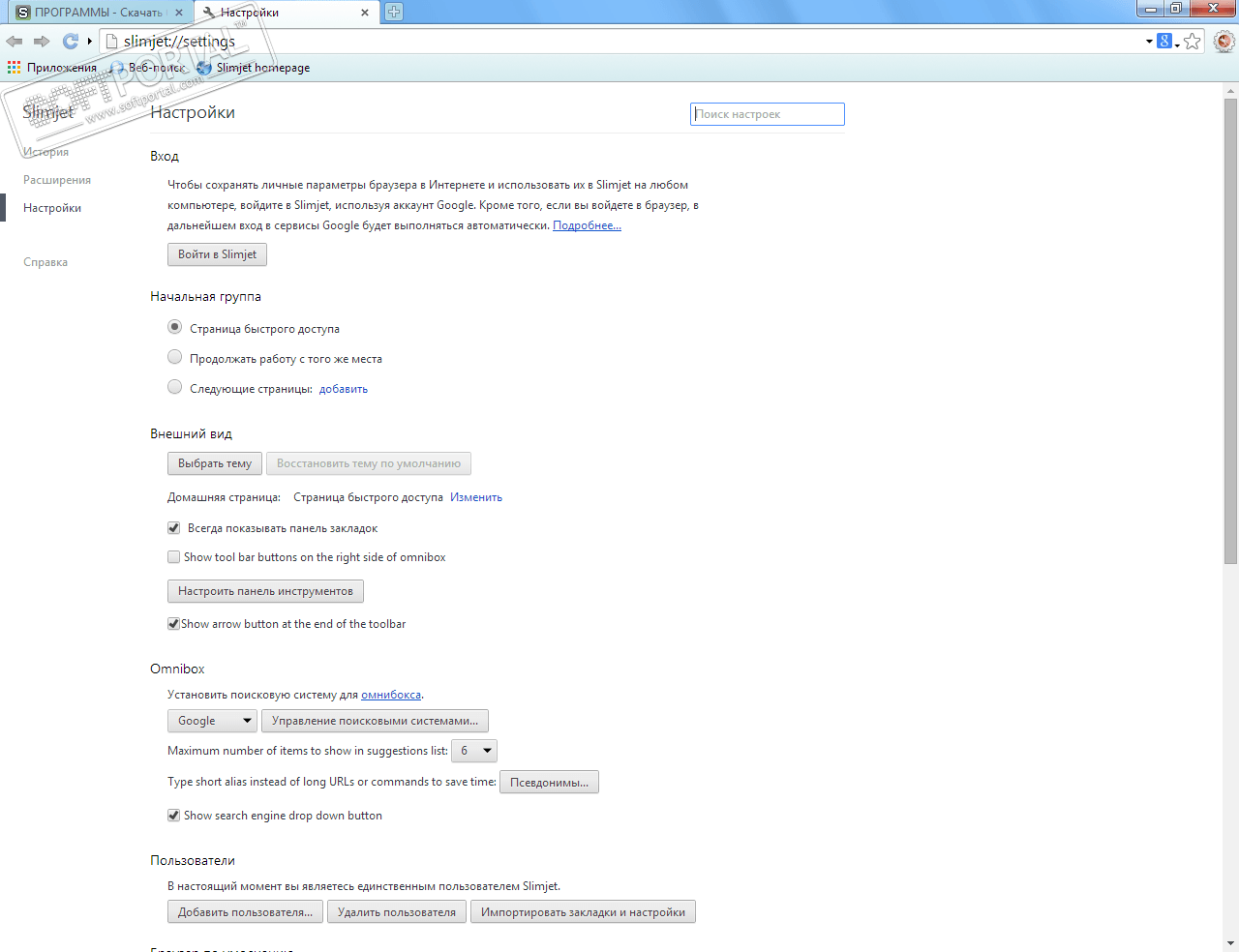Click Импортировать закладки и настройки
This screenshot has height=952, width=1239.
coord(583,912)
